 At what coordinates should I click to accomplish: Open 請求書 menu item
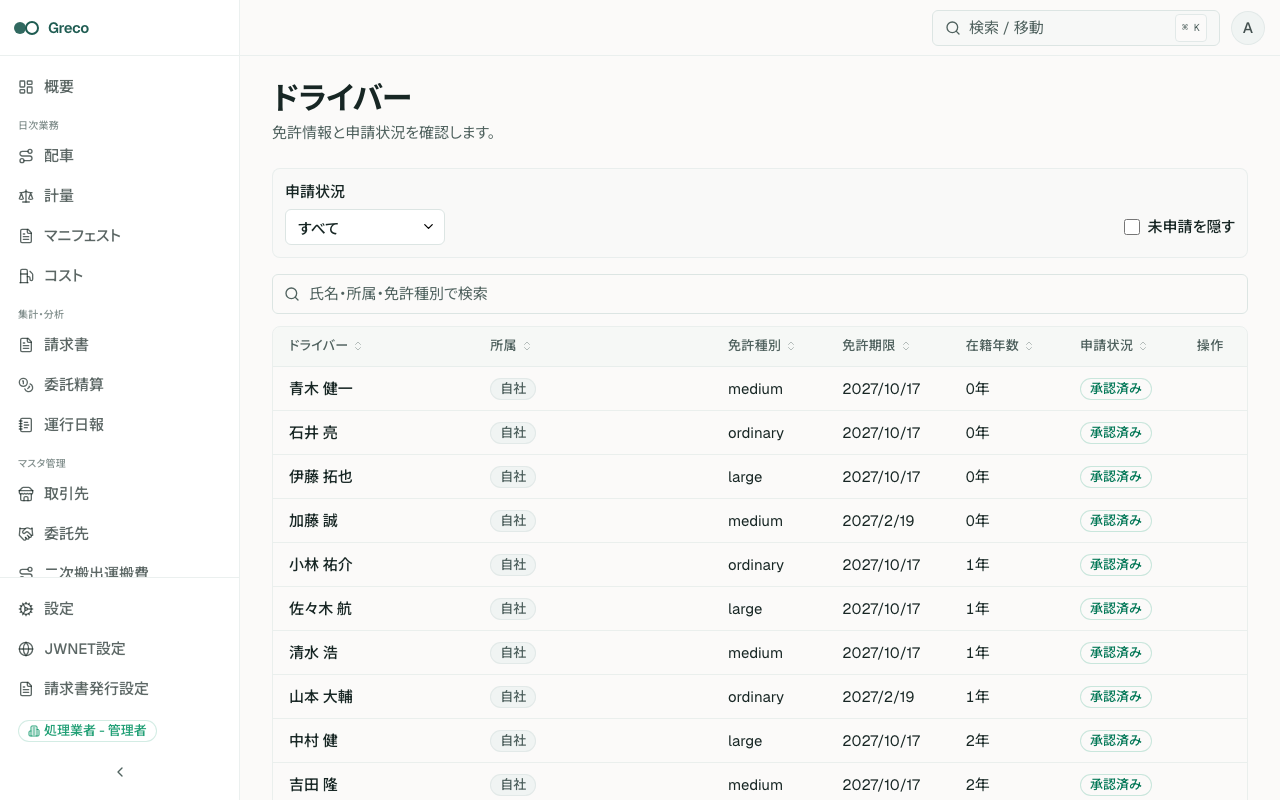click(x=120, y=345)
